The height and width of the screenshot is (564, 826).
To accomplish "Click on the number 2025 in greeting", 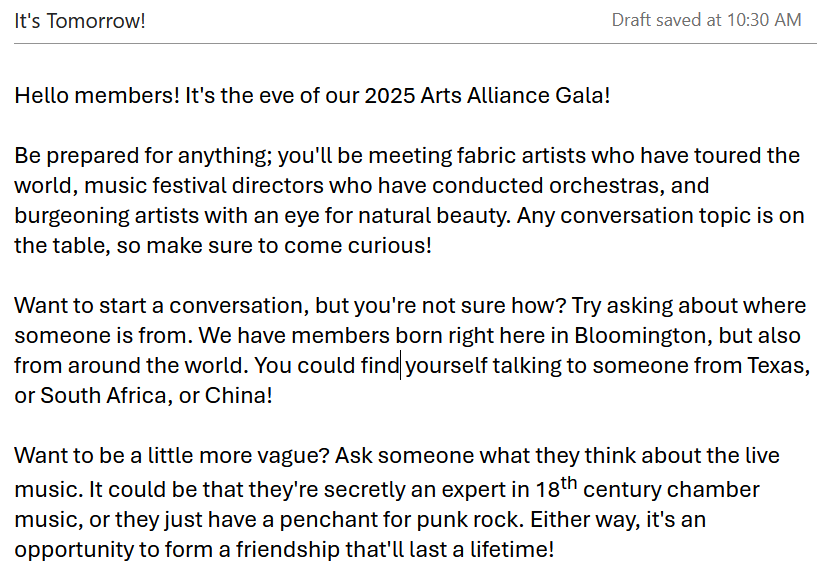I will click(390, 96).
